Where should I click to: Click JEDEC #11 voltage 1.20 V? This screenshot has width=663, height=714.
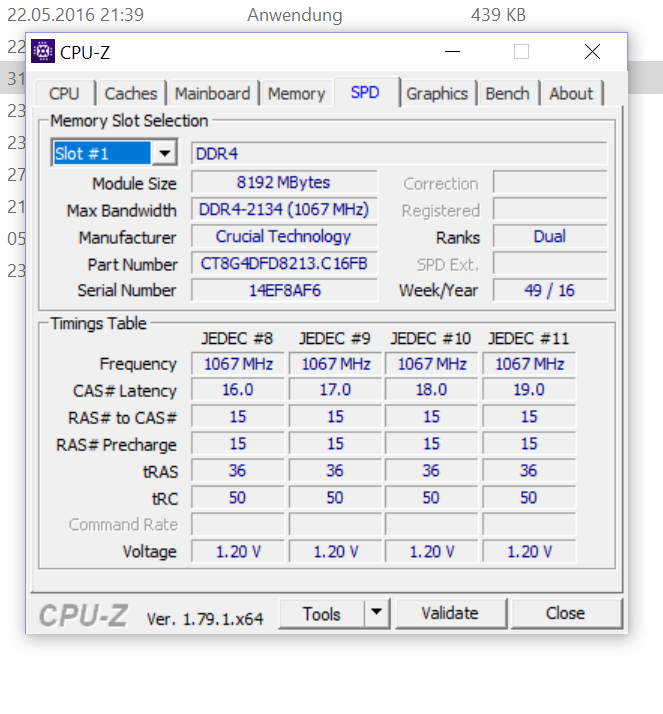(x=529, y=551)
